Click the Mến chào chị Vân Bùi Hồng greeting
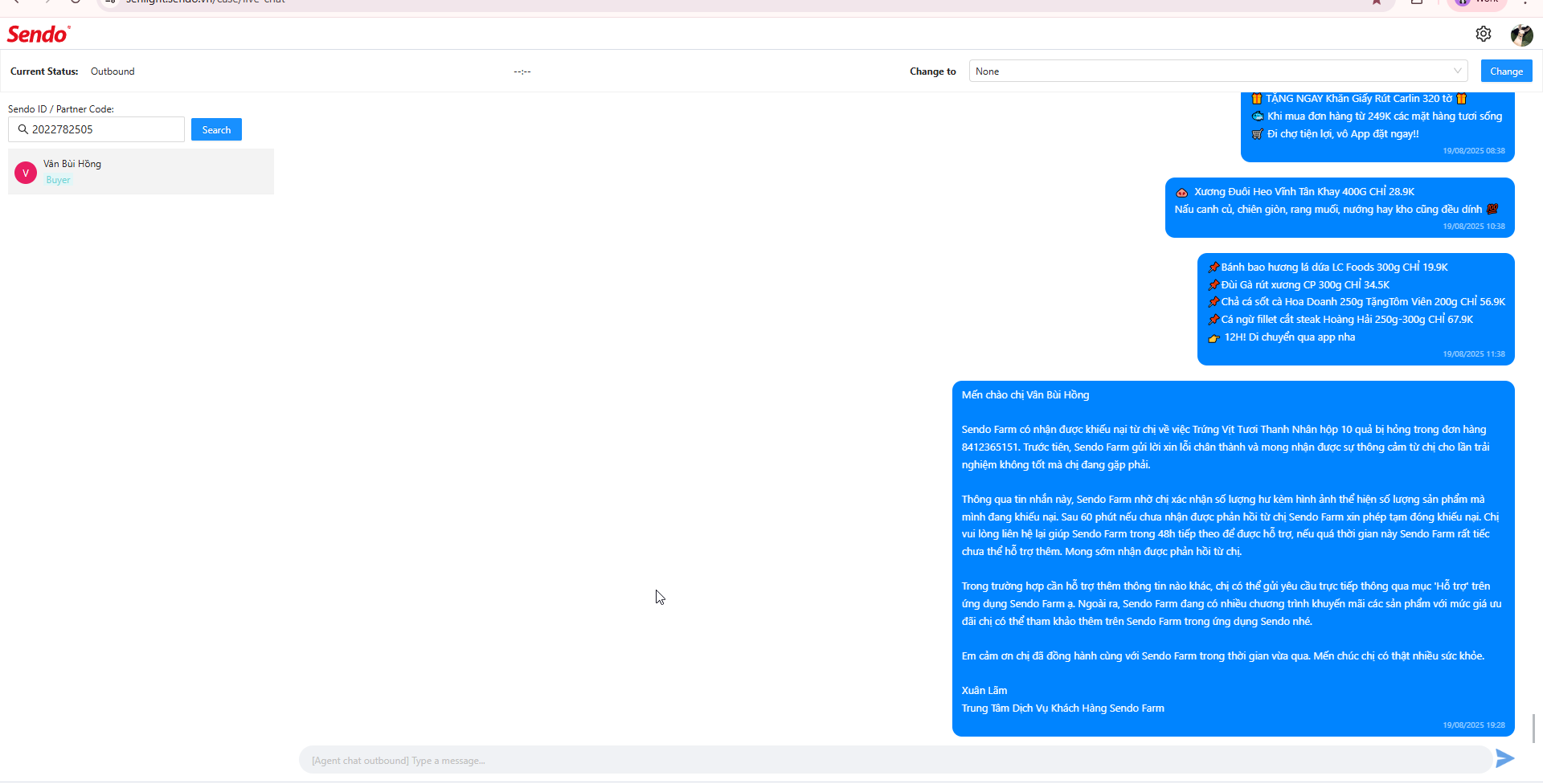 [1025, 395]
